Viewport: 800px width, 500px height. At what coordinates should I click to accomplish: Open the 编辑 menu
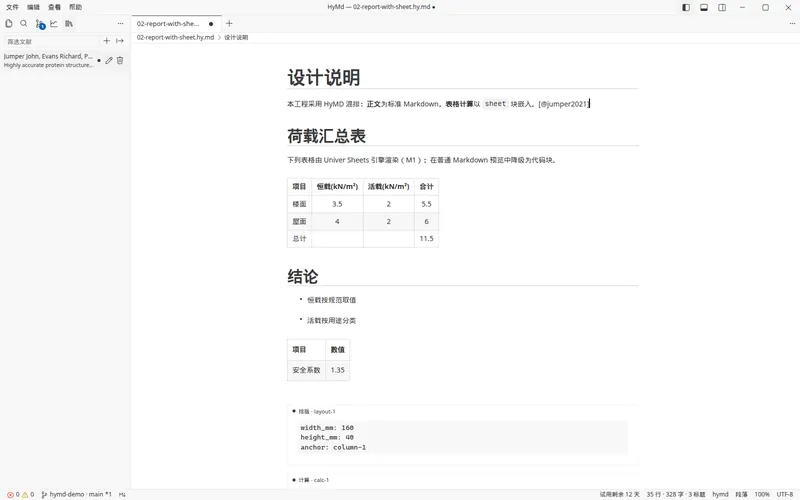tap(33, 7)
